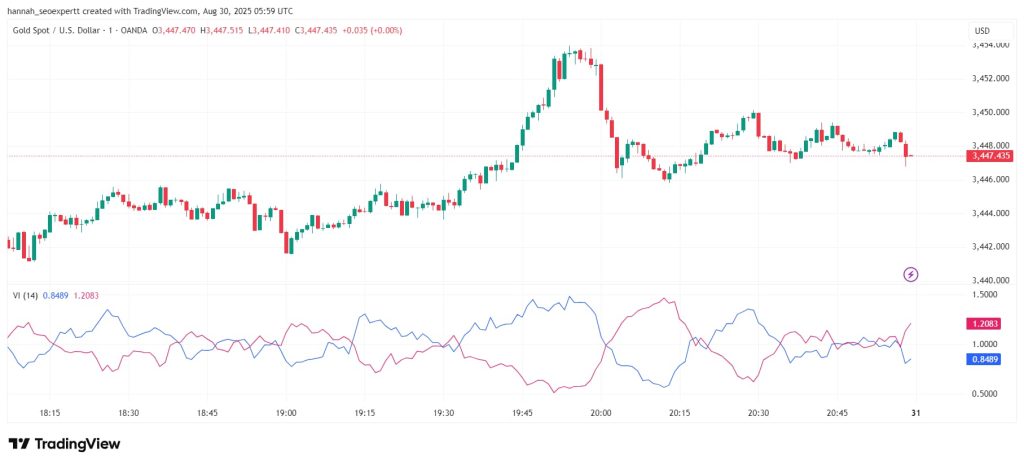1024x465 pixels.
Task: Click the USD currency button
Action: click(x=982, y=31)
